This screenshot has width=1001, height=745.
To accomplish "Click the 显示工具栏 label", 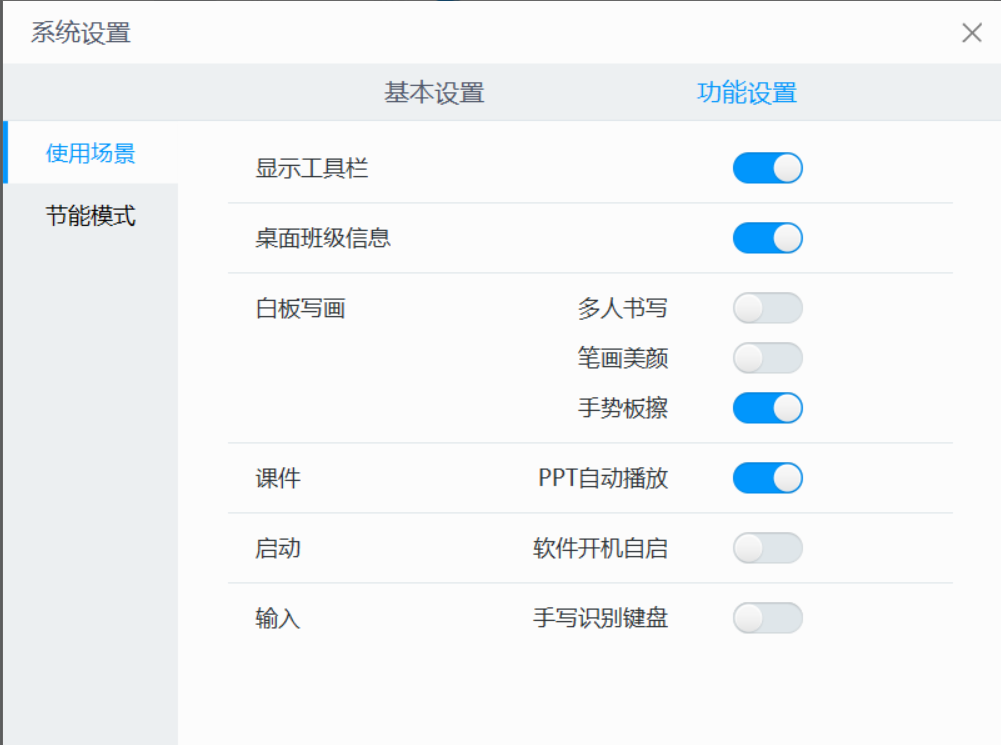I will click(x=312, y=169).
